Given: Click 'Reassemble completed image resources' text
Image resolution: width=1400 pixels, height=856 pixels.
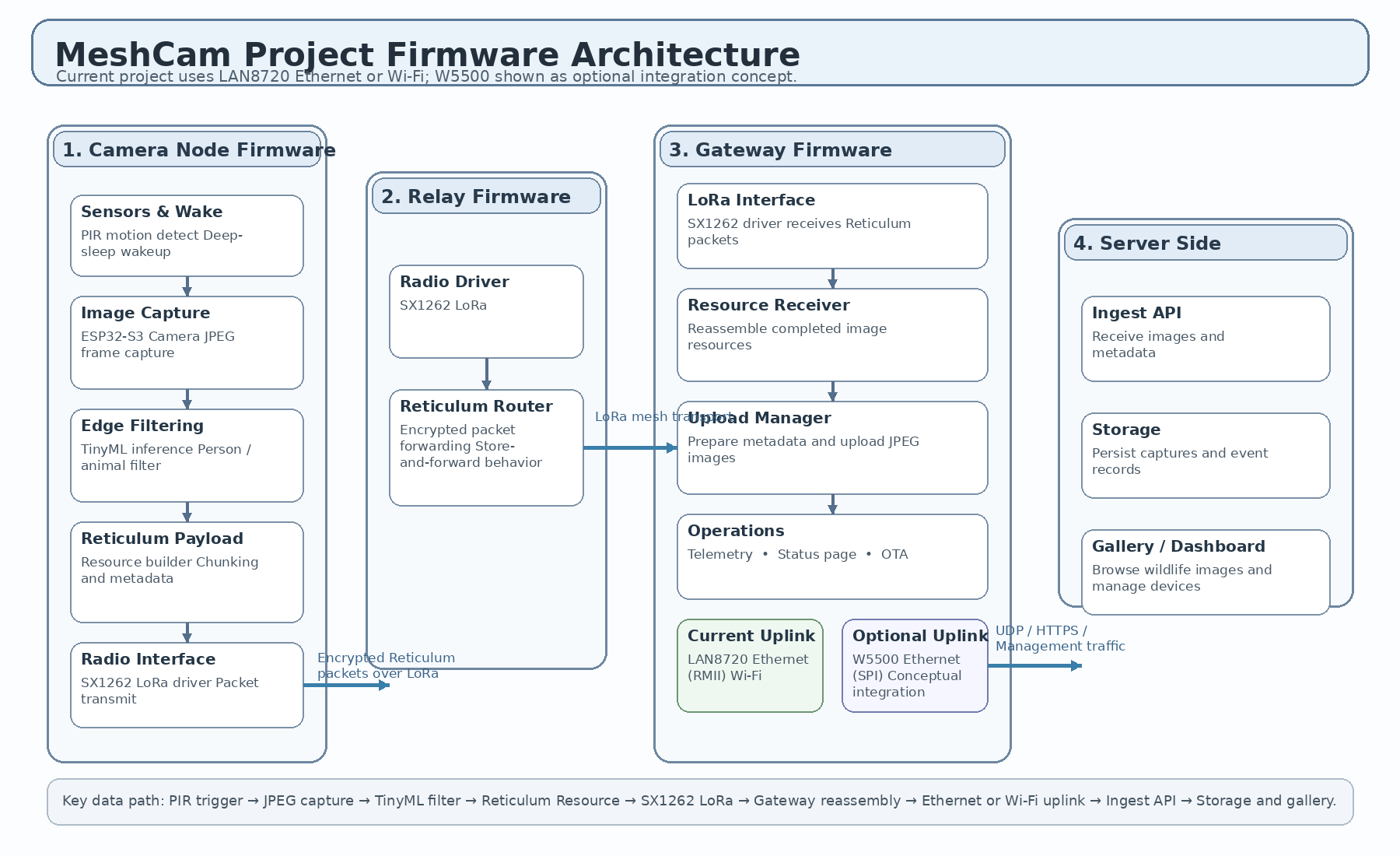Looking at the screenshot, I should (x=787, y=336).
